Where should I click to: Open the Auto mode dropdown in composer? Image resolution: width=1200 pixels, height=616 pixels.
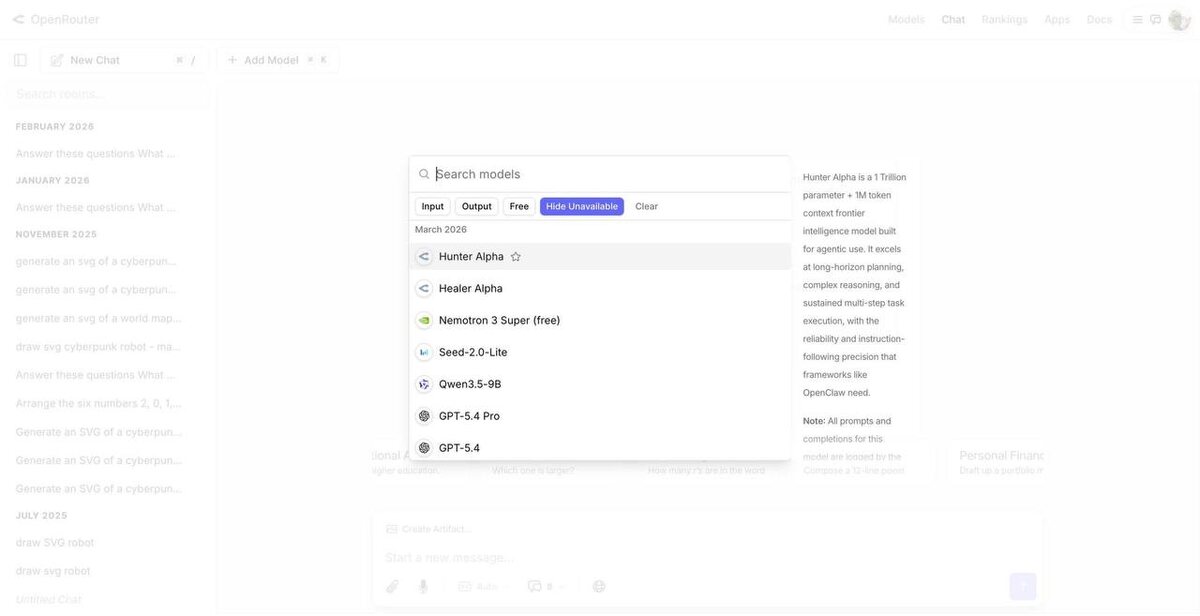[x=483, y=587]
